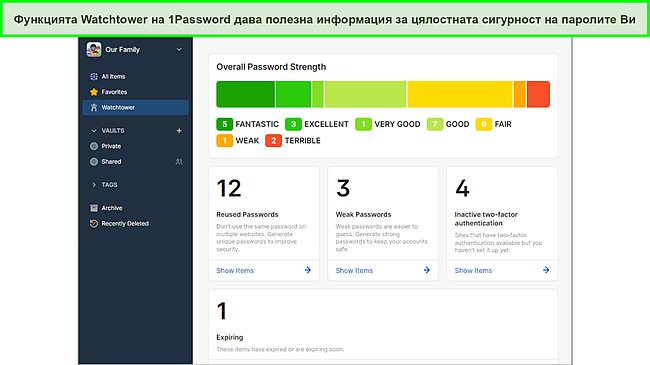This screenshot has width=650, height=365.
Task: Click the yellow Fair strength bar segment
Action: coord(460,94)
